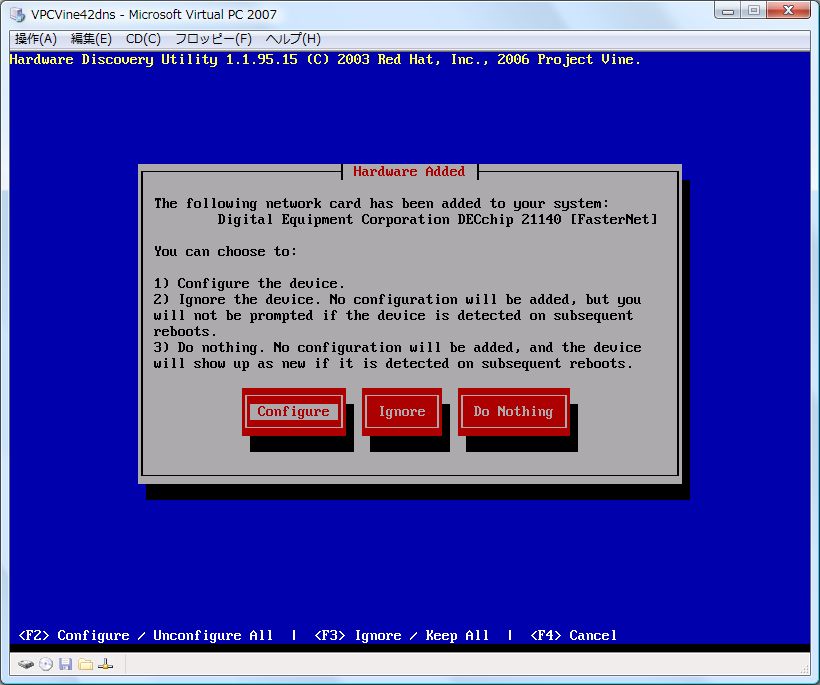Image resolution: width=820 pixels, height=685 pixels.
Task: Choose the Configure button
Action: (x=293, y=412)
